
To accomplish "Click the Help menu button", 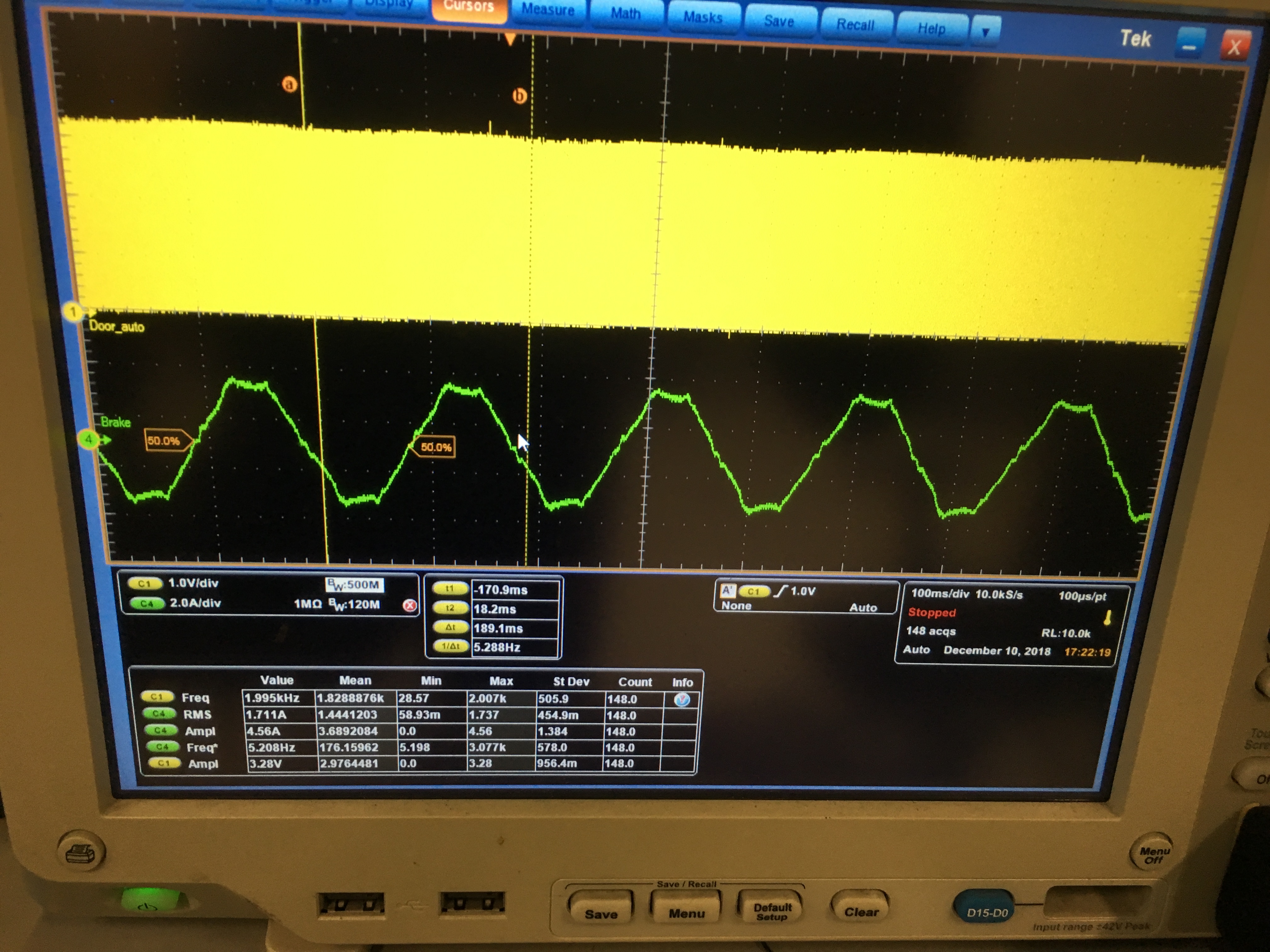I will [x=931, y=28].
